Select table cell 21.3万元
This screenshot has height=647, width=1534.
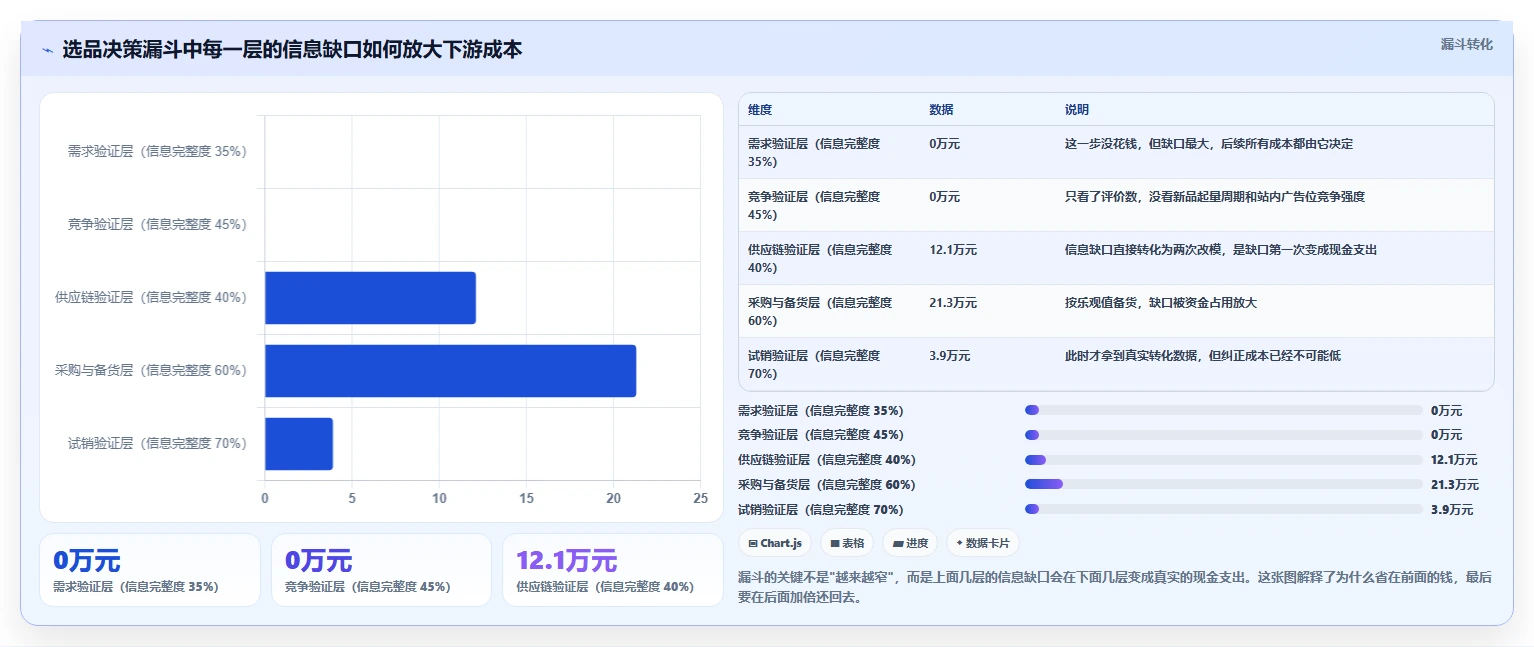point(953,303)
